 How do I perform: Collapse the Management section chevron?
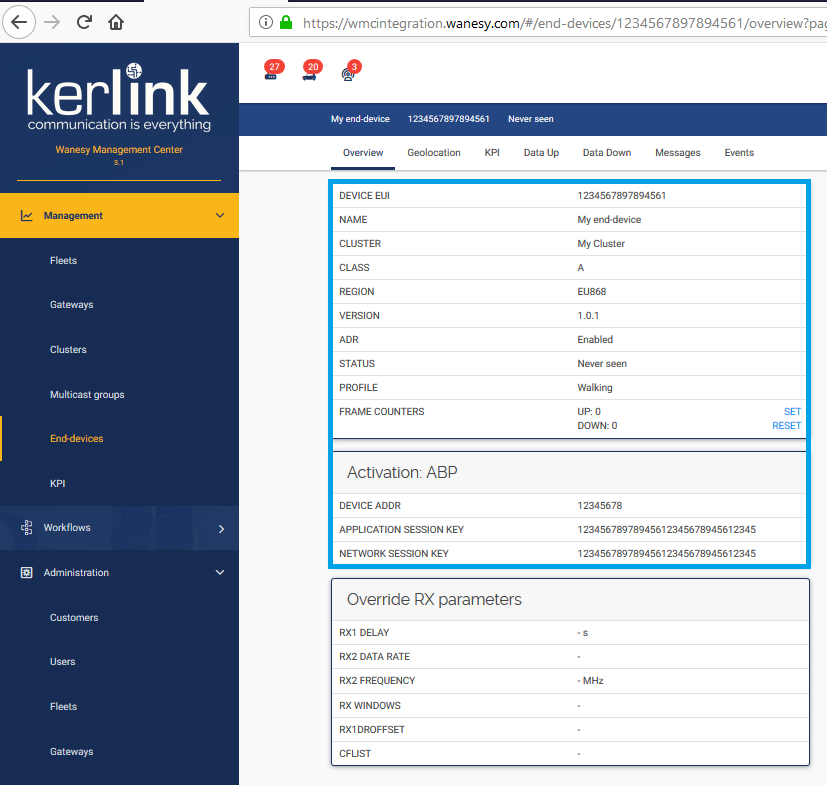[x=220, y=216]
